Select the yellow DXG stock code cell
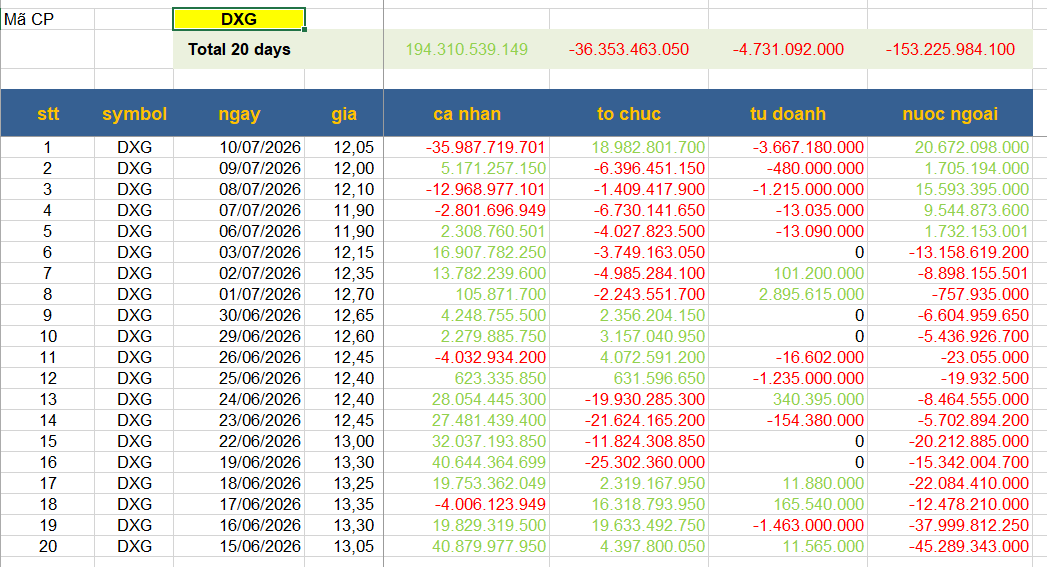Image resolution: width=1047 pixels, height=567 pixels. click(x=239, y=19)
